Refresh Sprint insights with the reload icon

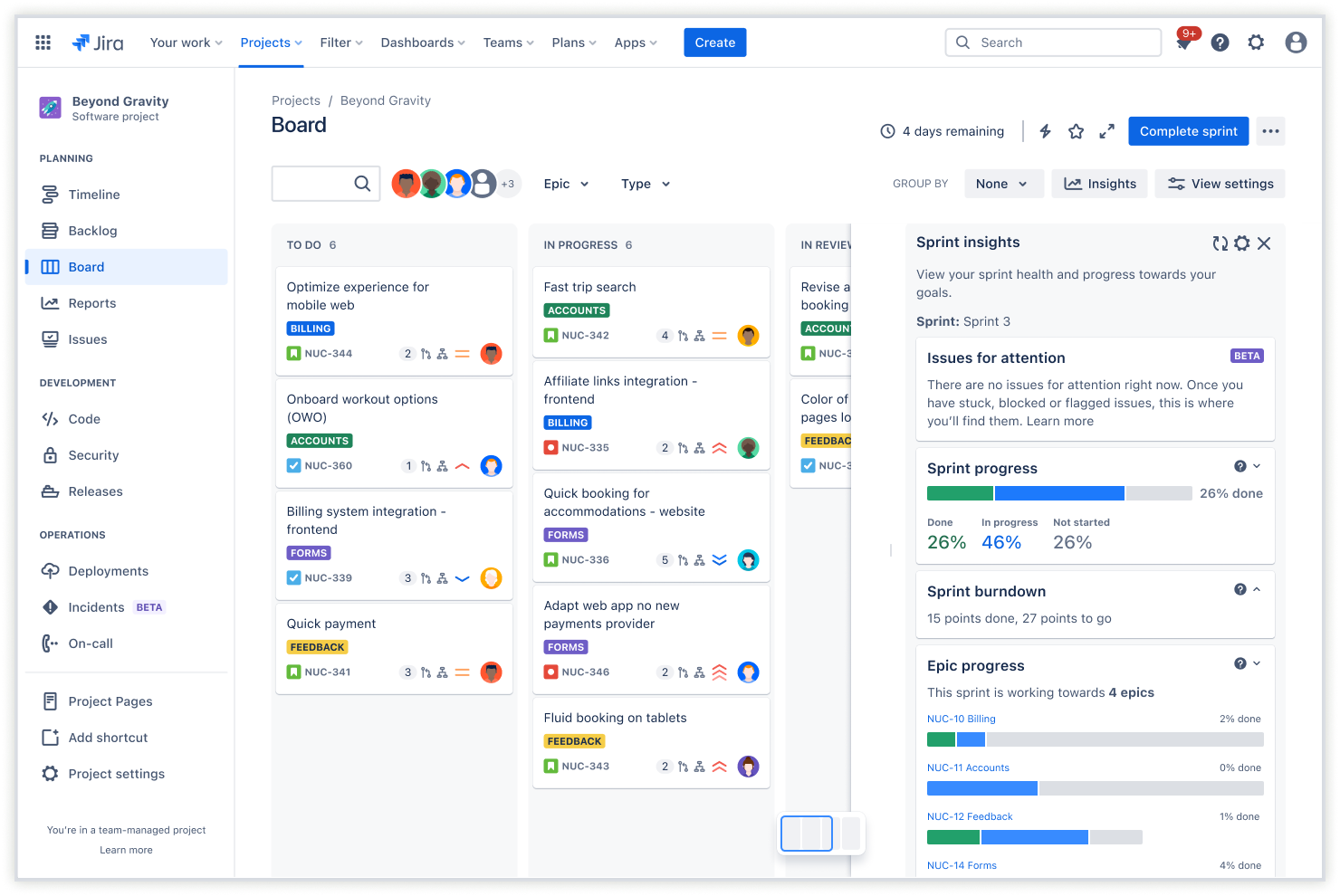point(1220,243)
